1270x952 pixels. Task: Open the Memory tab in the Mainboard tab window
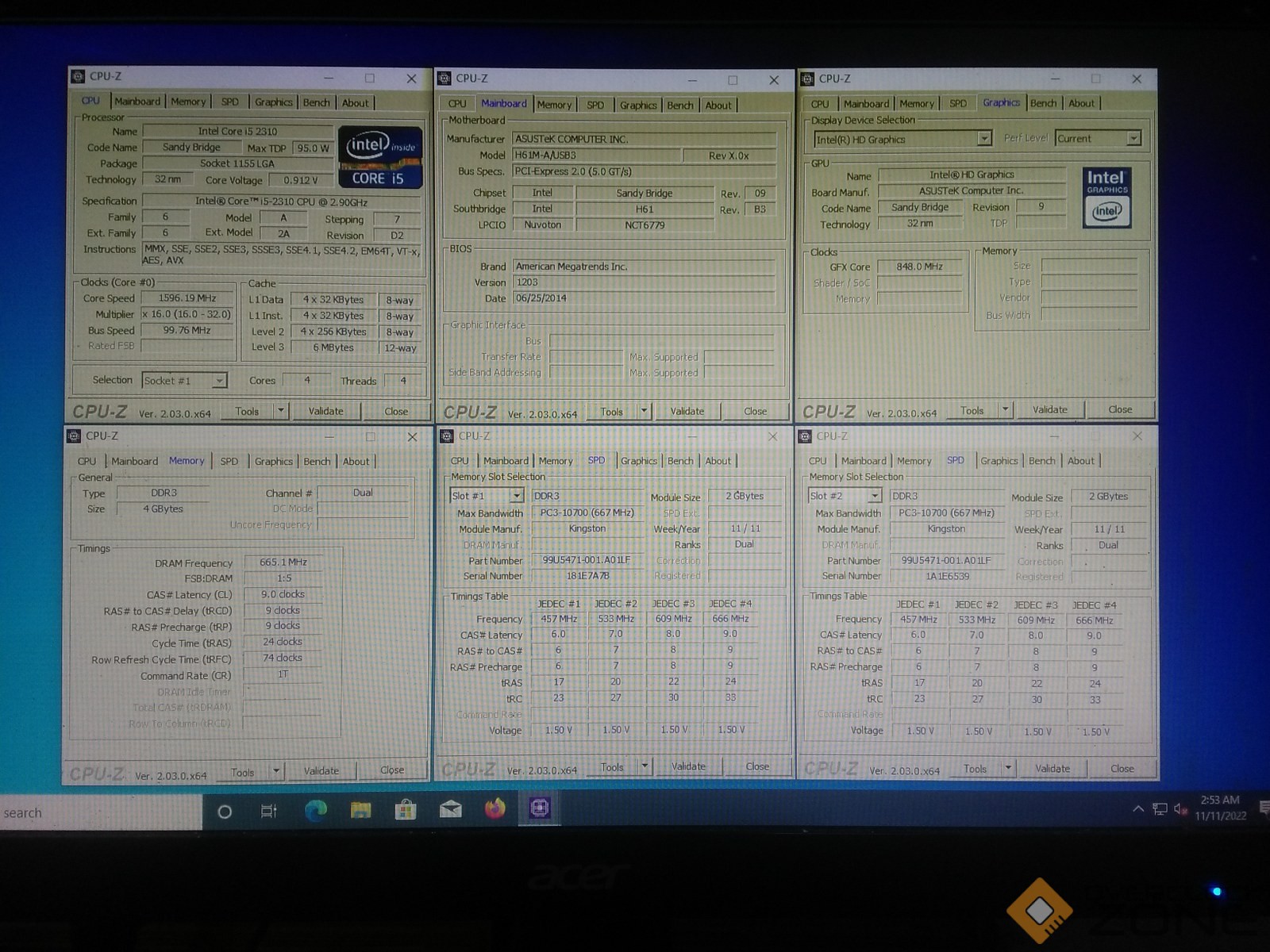point(554,105)
